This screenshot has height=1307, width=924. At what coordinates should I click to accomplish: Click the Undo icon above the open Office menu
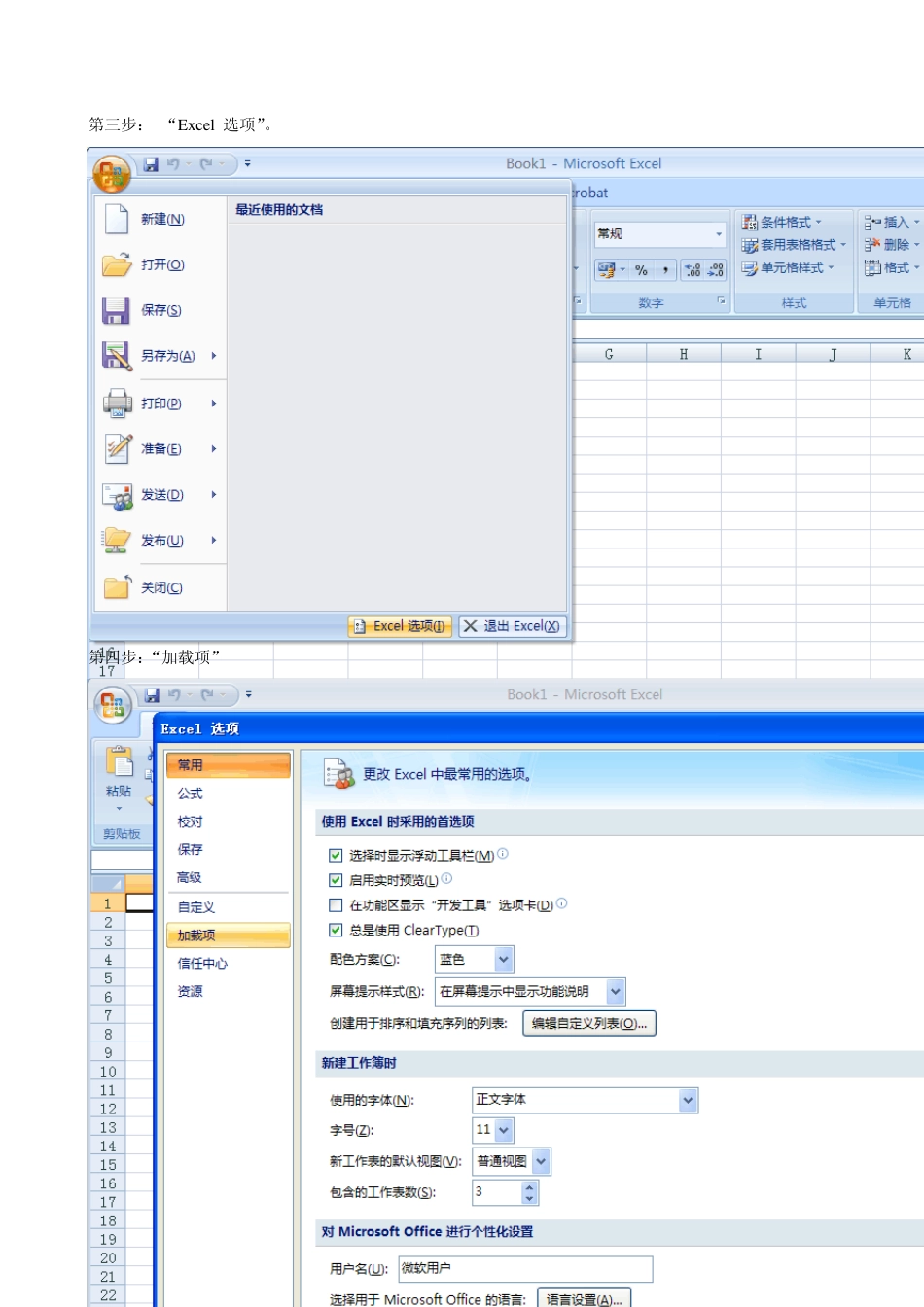[173, 164]
